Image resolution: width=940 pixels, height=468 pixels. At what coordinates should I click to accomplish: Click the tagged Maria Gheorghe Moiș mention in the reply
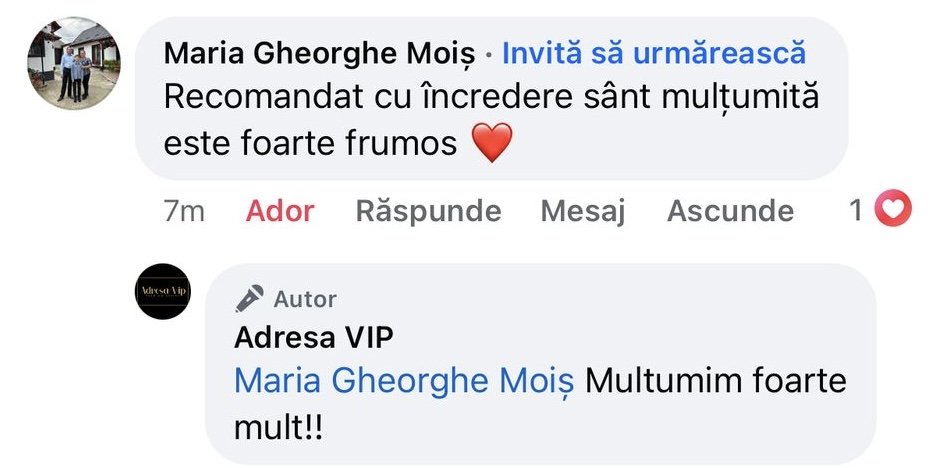coord(404,381)
